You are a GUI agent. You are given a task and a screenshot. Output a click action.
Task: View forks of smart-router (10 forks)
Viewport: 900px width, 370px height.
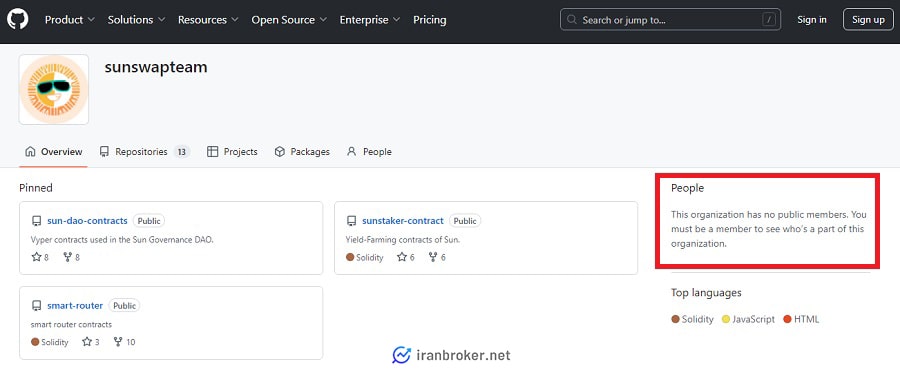[124, 342]
